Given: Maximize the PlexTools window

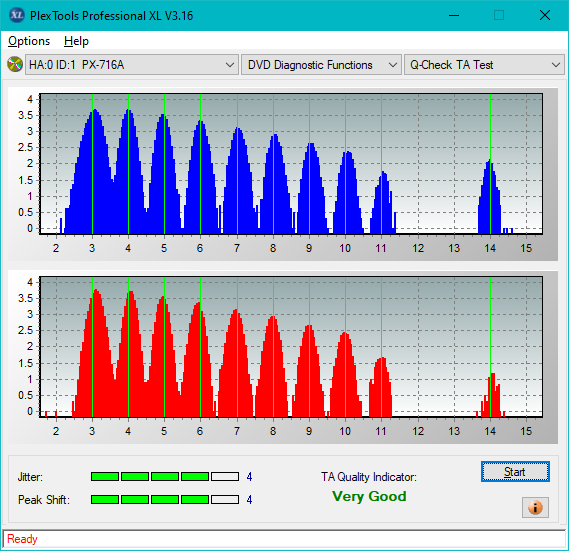Looking at the screenshot, I should click(x=499, y=15).
